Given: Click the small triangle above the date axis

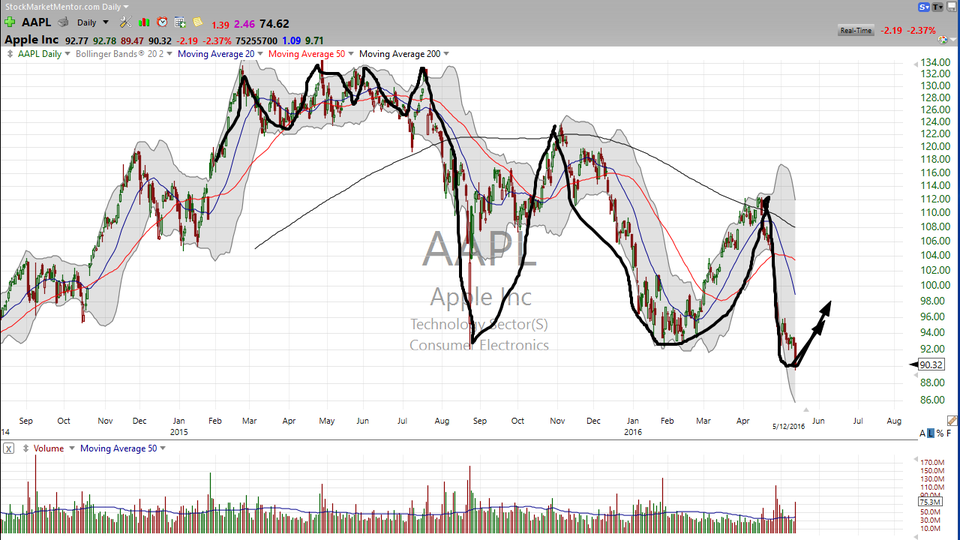Looking at the screenshot, I should click(806, 410).
